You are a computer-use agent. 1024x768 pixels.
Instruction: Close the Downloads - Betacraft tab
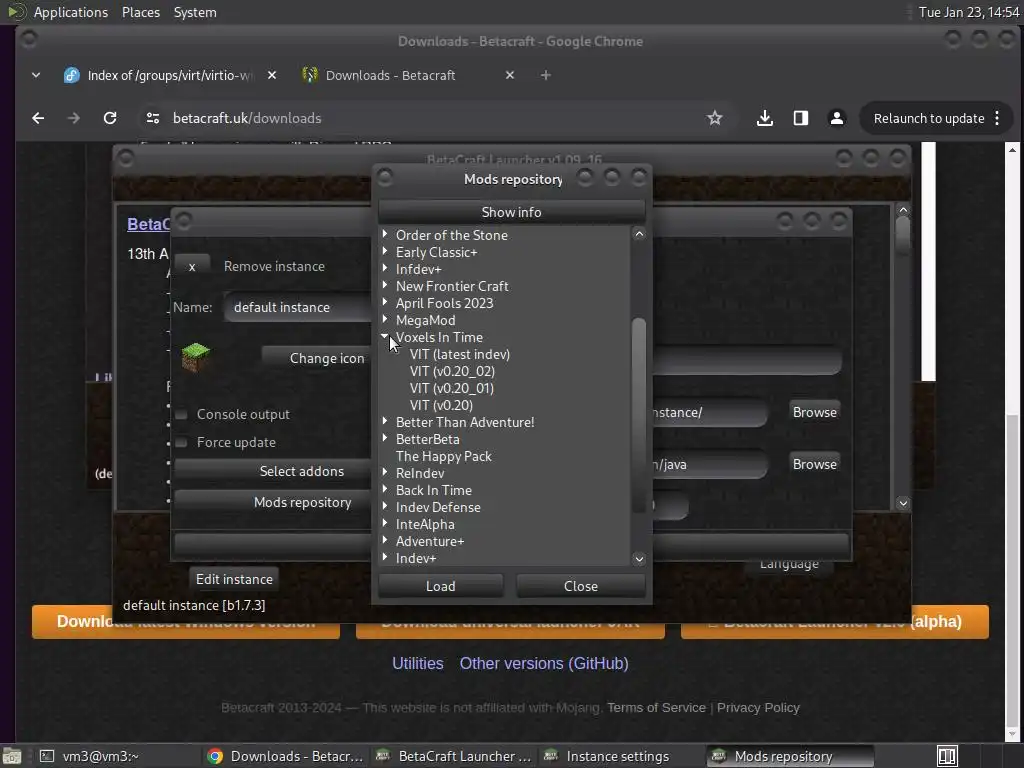pyautogui.click(x=510, y=75)
